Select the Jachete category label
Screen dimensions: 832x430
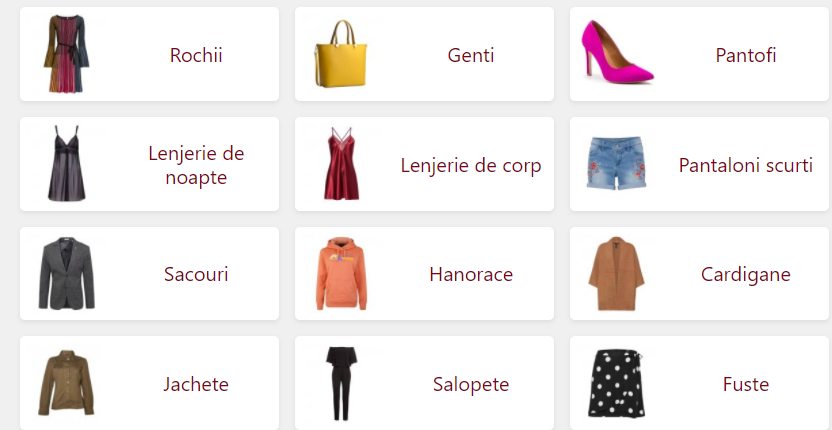(x=196, y=384)
